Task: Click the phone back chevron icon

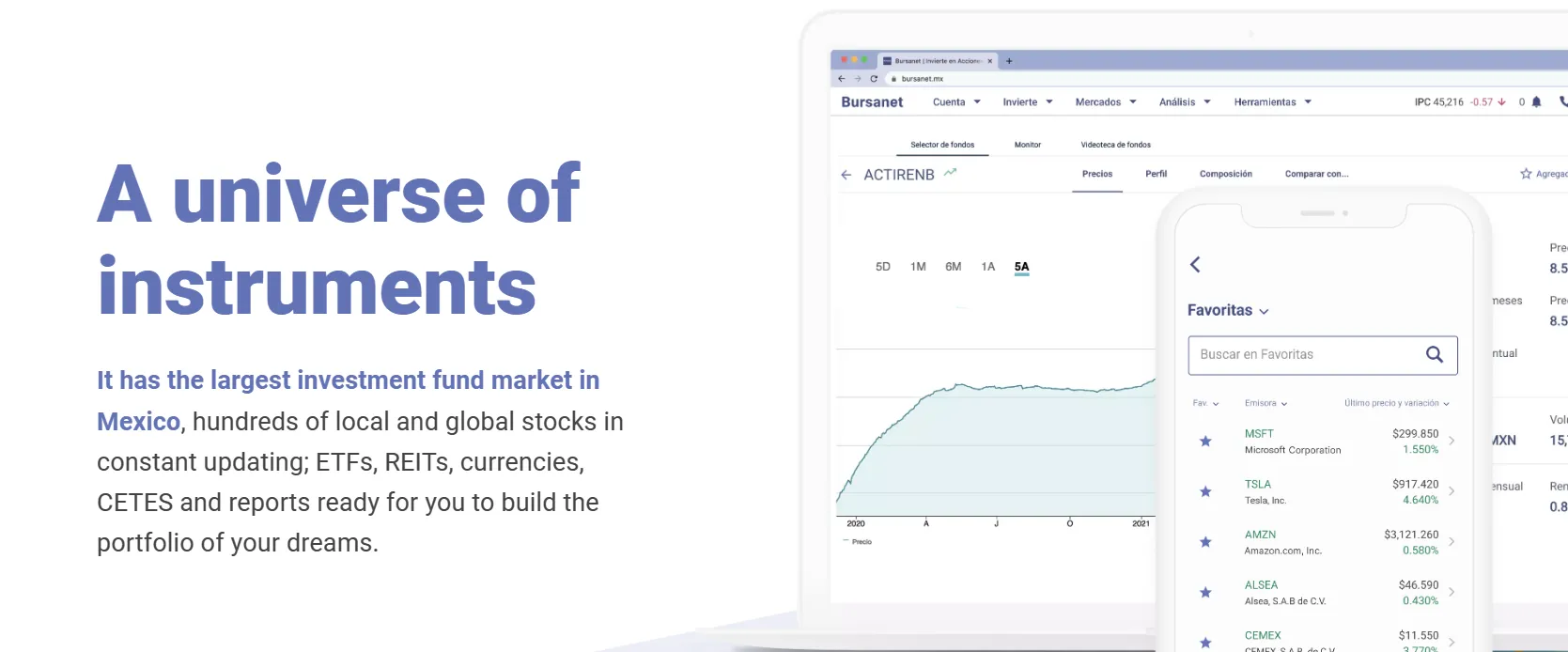Action: [1195, 265]
